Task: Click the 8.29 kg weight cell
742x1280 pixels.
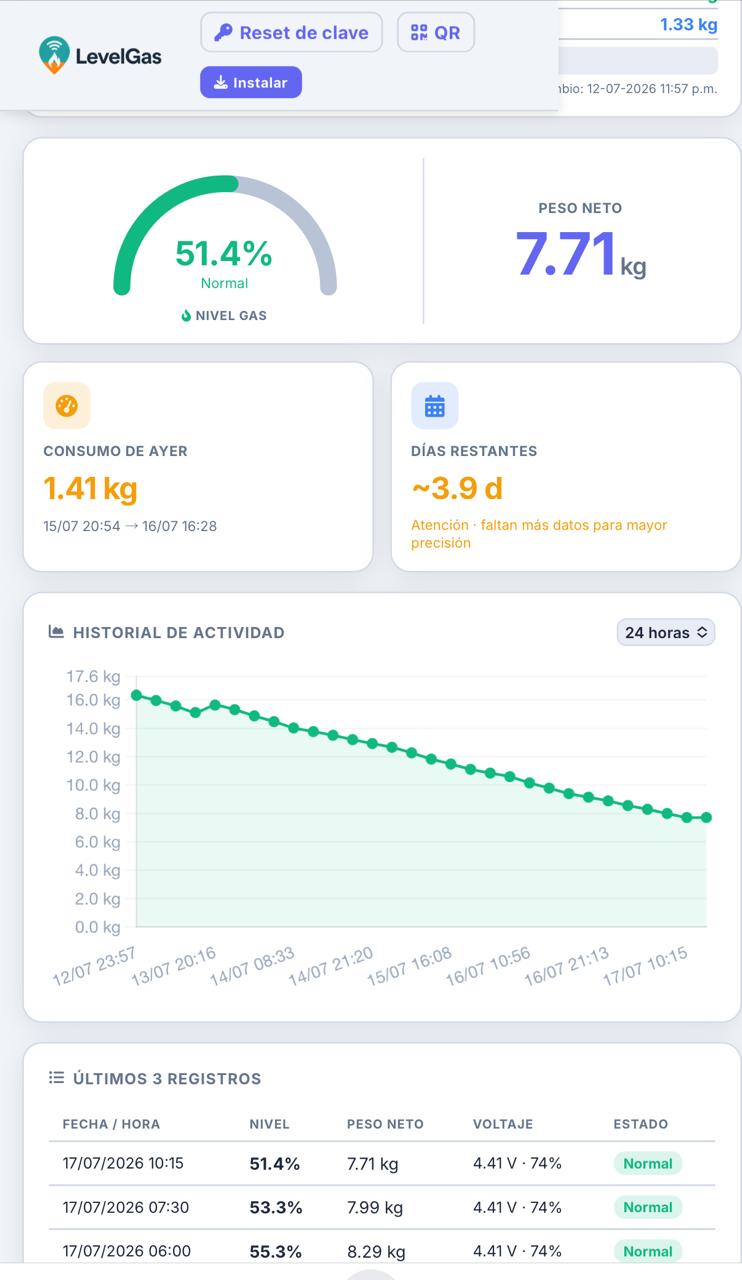Action: (x=376, y=1252)
